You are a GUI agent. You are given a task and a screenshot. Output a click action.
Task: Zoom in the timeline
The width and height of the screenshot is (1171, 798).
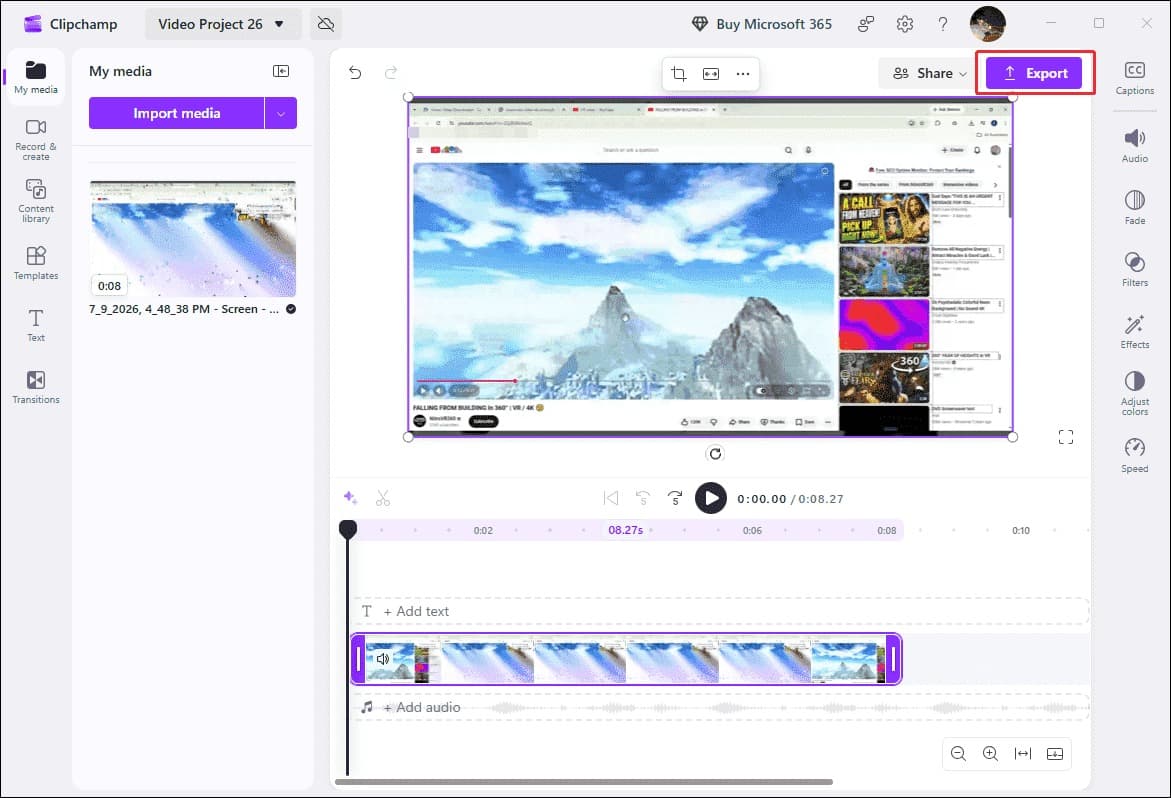pyautogui.click(x=990, y=754)
